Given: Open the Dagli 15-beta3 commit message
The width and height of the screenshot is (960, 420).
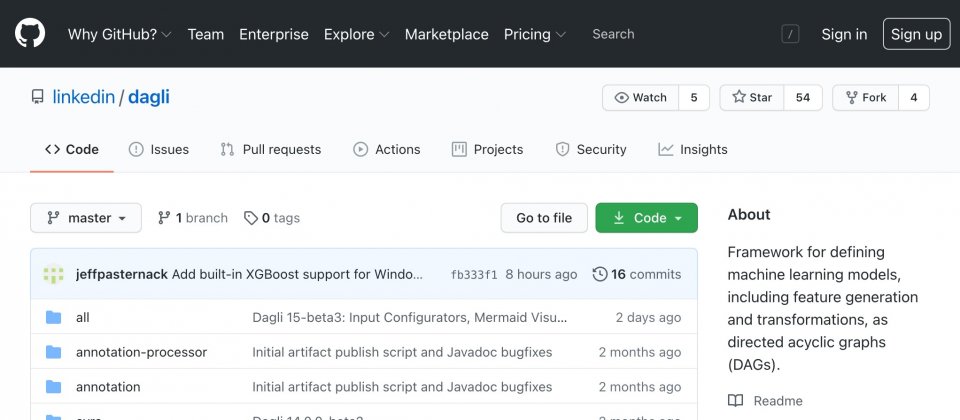Looking at the screenshot, I should pos(410,317).
